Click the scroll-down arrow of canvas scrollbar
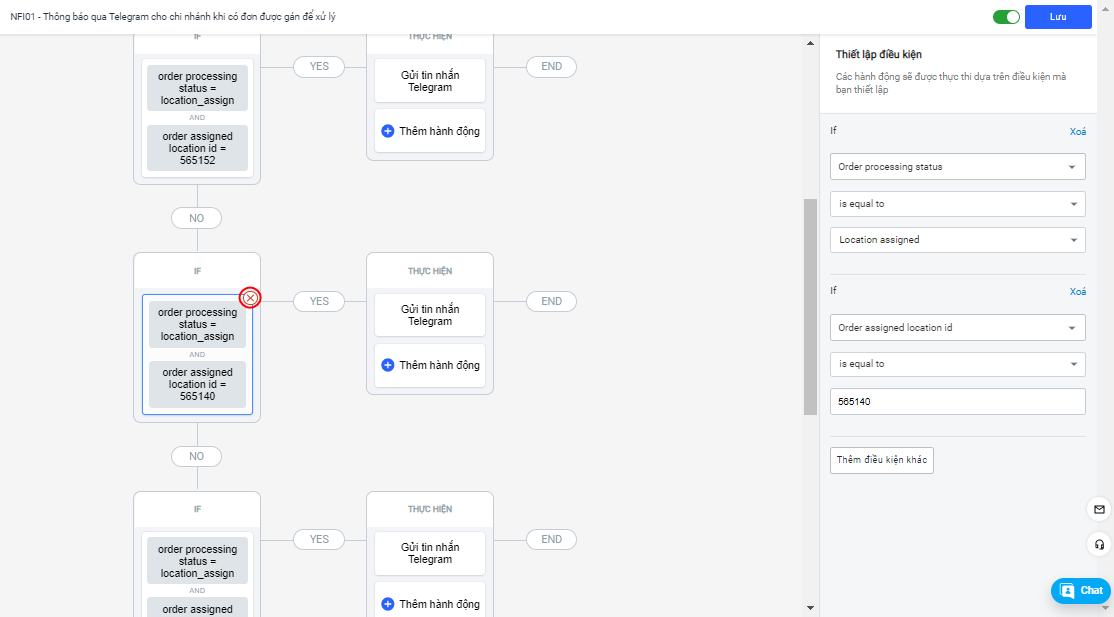 pyautogui.click(x=810, y=607)
